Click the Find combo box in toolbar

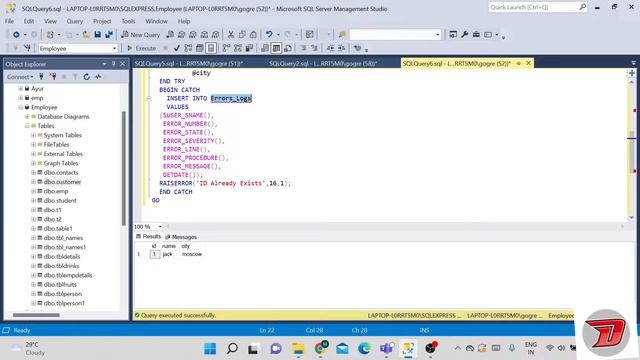pyautogui.click(x=395, y=35)
